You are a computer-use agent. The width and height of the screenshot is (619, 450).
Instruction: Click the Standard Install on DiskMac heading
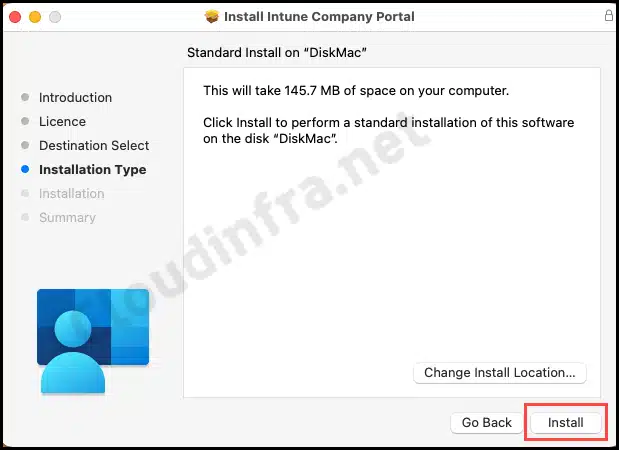(x=277, y=52)
